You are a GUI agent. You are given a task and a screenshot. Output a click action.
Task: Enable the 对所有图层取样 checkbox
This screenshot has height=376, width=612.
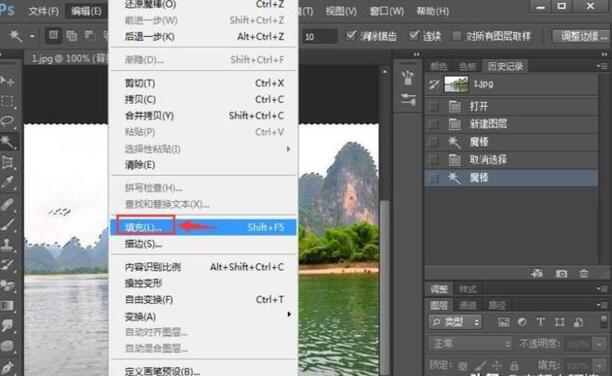456,36
